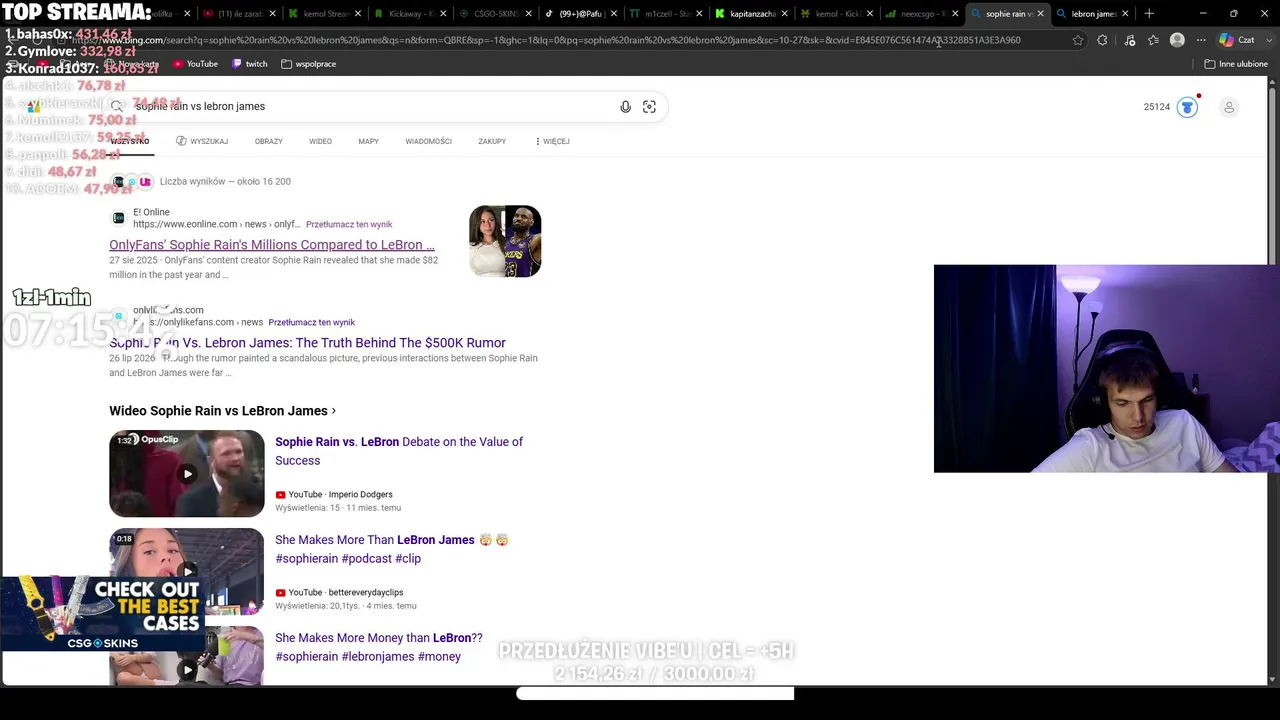
Task: Open 'She Makes More Than LeBron James' video link
Action: (392, 549)
